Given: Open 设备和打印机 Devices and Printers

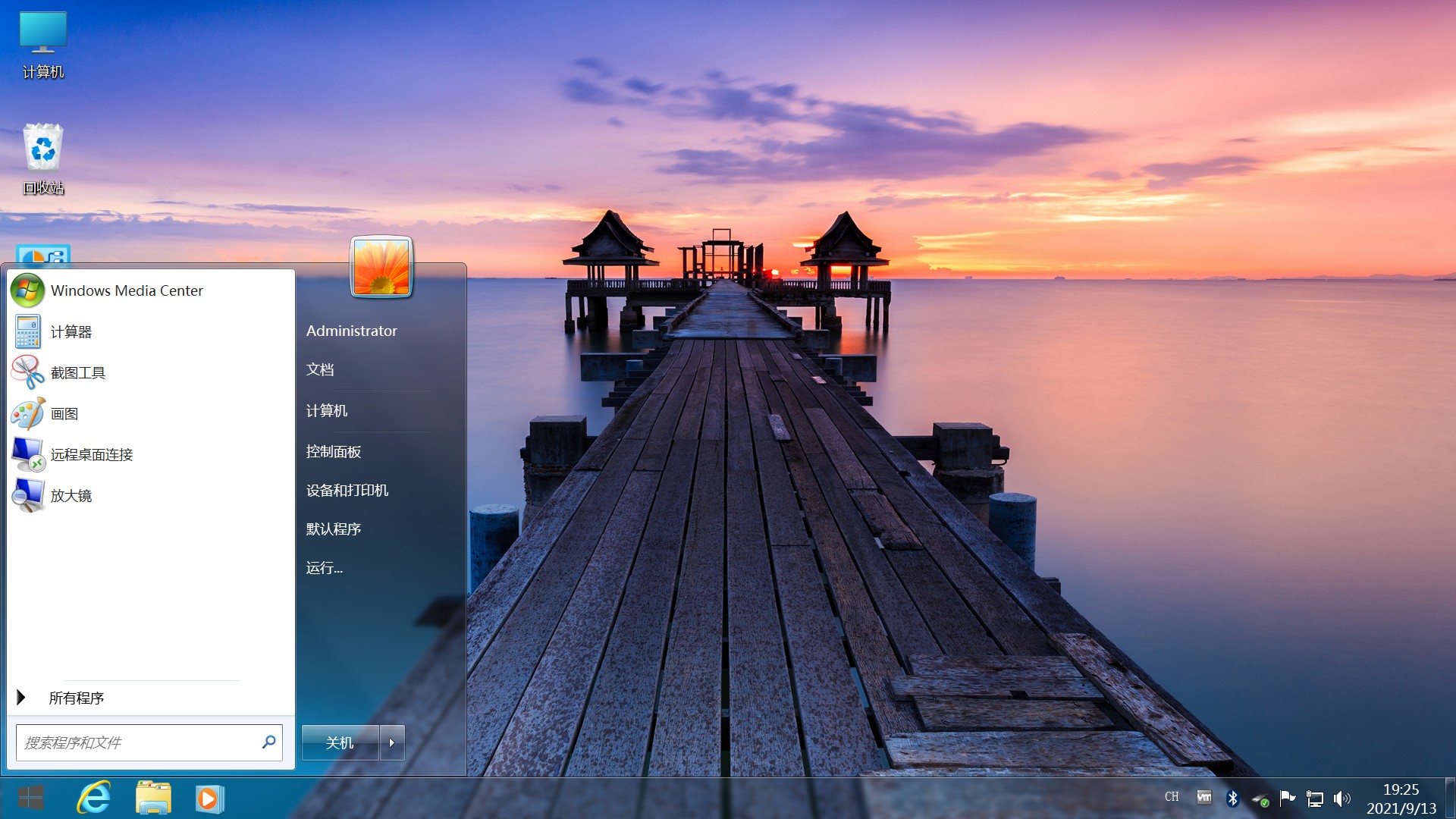Looking at the screenshot, I should (x=347, y=489).
